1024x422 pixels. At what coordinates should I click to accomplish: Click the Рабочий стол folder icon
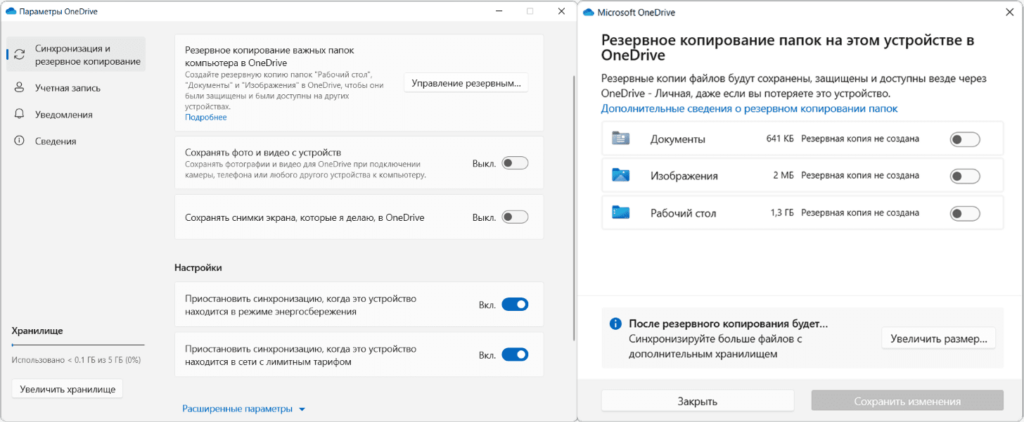pos(620,212)
